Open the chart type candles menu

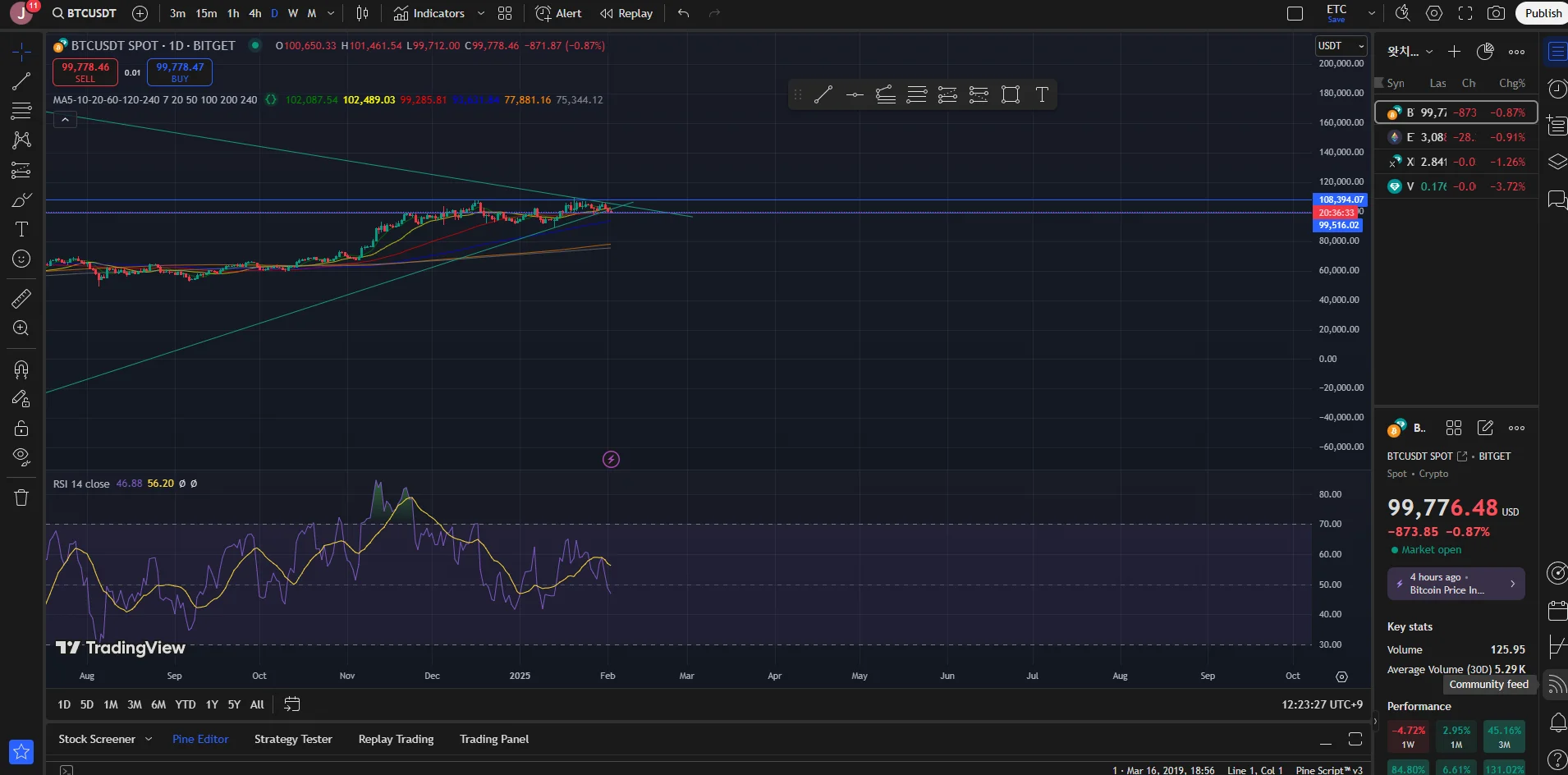[363, 13]
